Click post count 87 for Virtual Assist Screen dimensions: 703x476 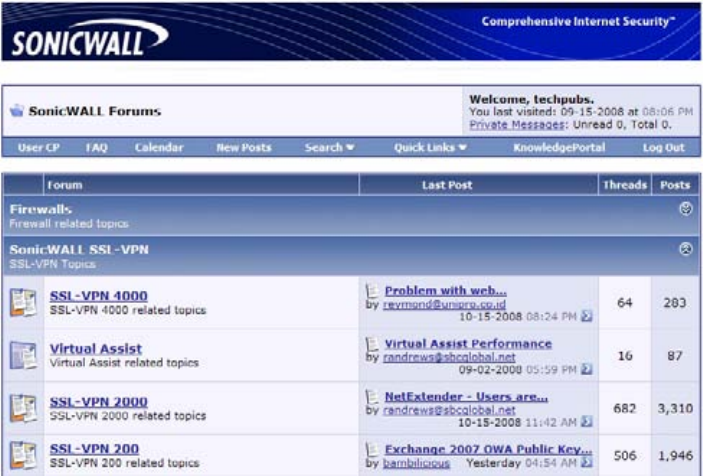pyautogui.click(x=675, y=355)
